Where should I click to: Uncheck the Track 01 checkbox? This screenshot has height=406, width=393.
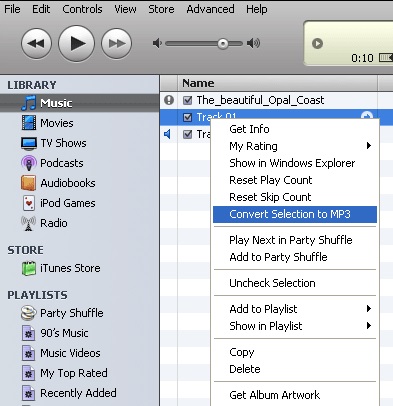(188, 117)
